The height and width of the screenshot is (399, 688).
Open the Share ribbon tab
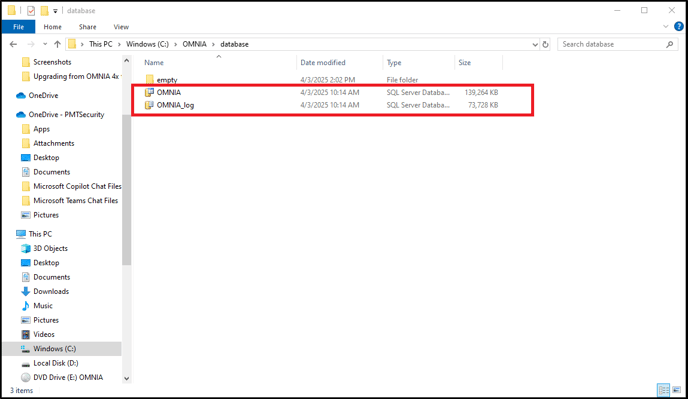pos(87,27)
